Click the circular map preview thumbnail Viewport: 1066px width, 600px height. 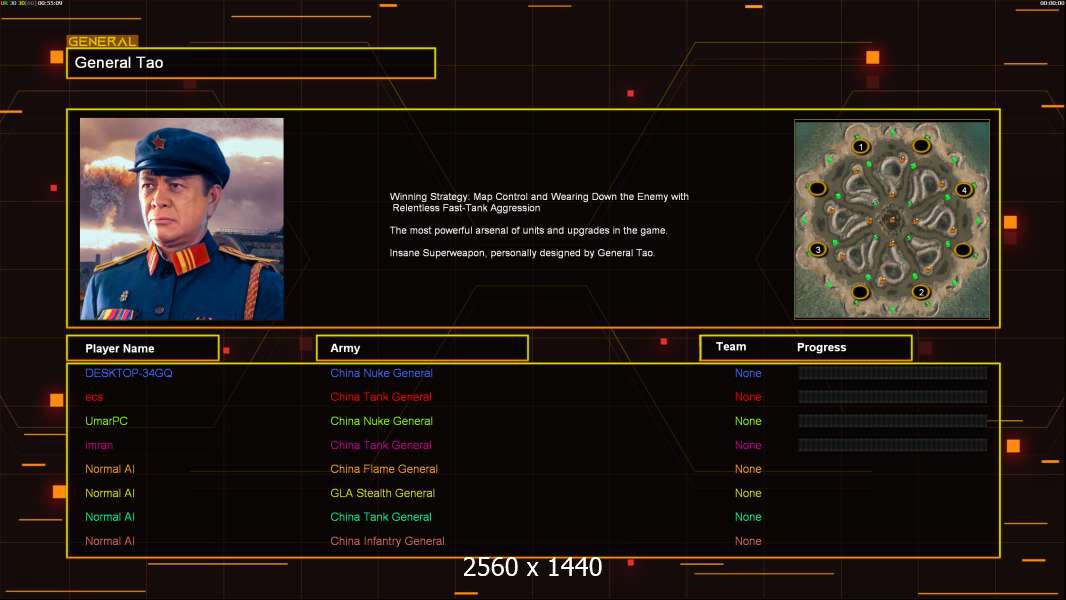coord(892,219)
